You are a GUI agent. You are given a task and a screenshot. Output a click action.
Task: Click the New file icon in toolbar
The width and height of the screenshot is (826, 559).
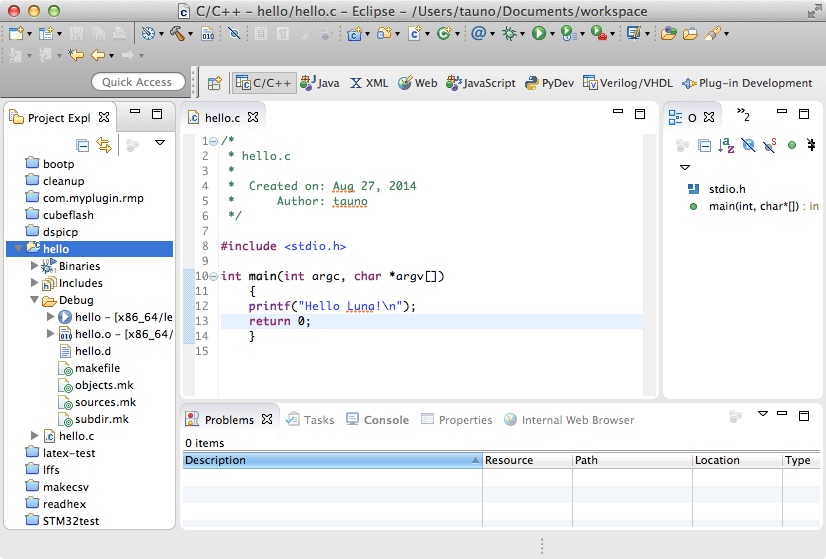pos(15,33)
